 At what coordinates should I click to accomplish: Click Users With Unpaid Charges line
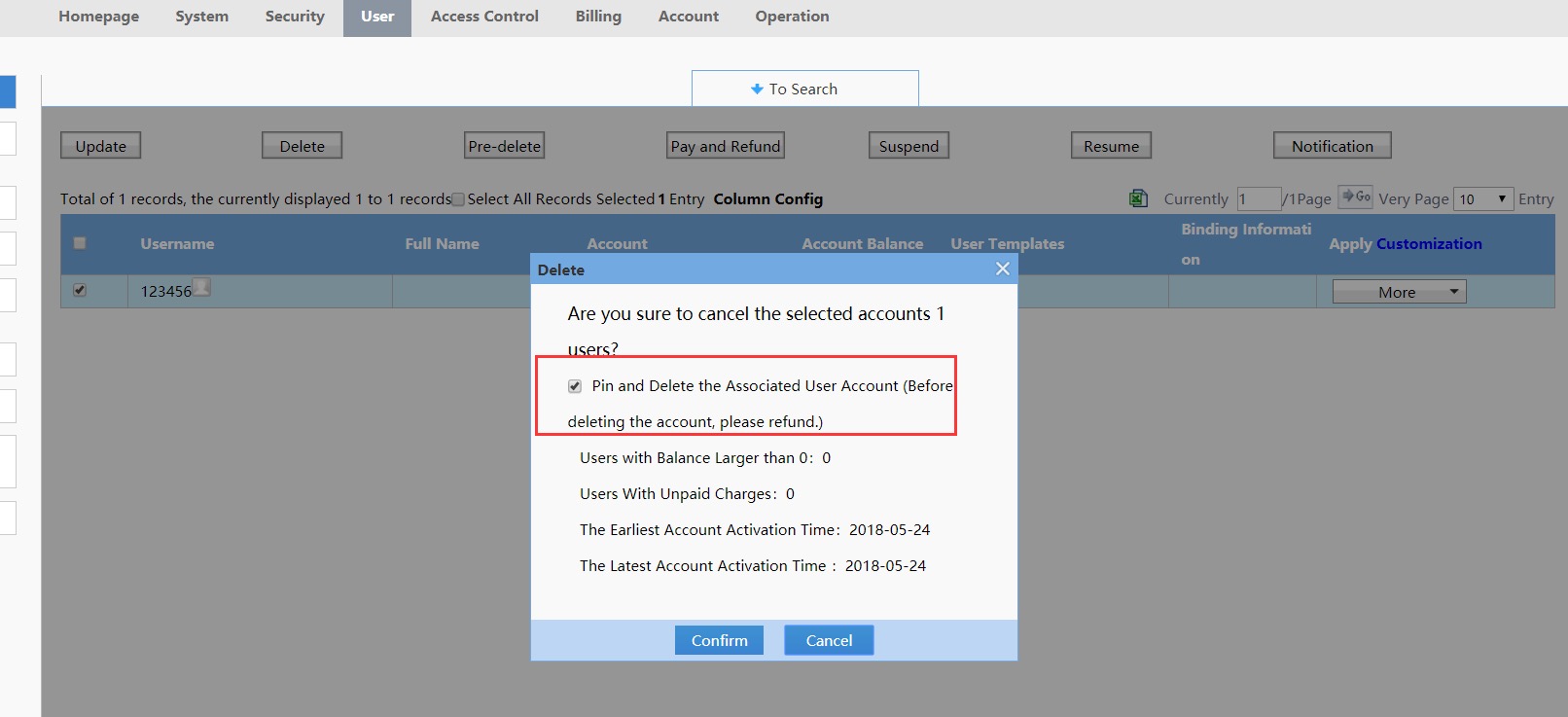point(687,494)
